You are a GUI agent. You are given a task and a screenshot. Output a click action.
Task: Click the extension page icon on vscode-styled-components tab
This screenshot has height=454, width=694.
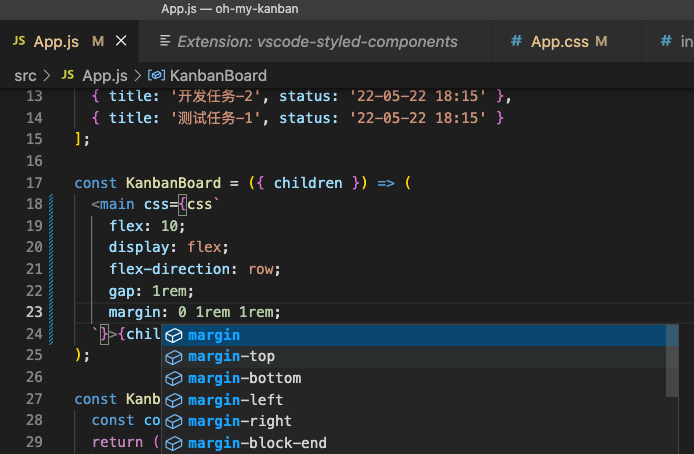click(165, 41)
